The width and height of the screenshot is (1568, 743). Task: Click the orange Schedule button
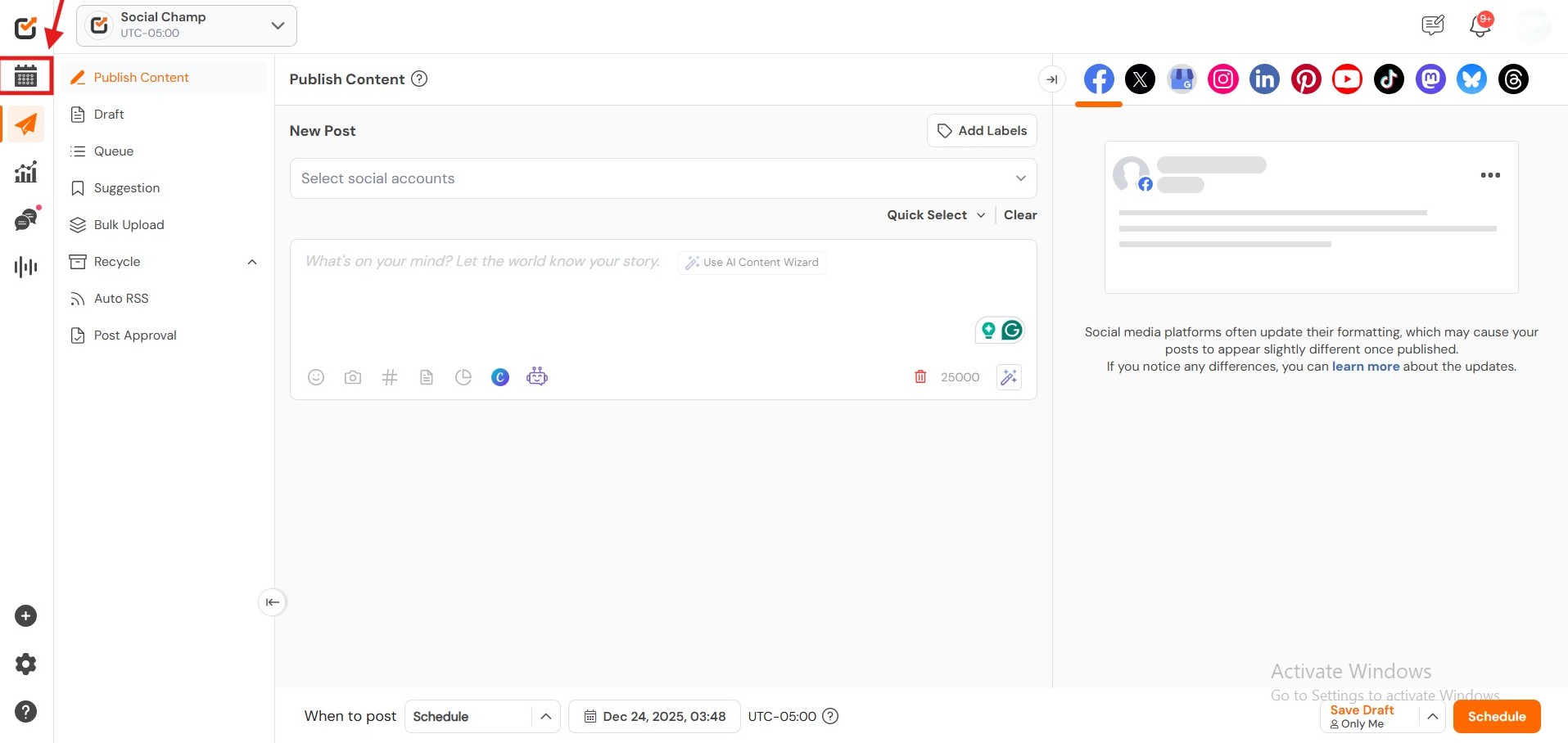tap(1496, 717)
